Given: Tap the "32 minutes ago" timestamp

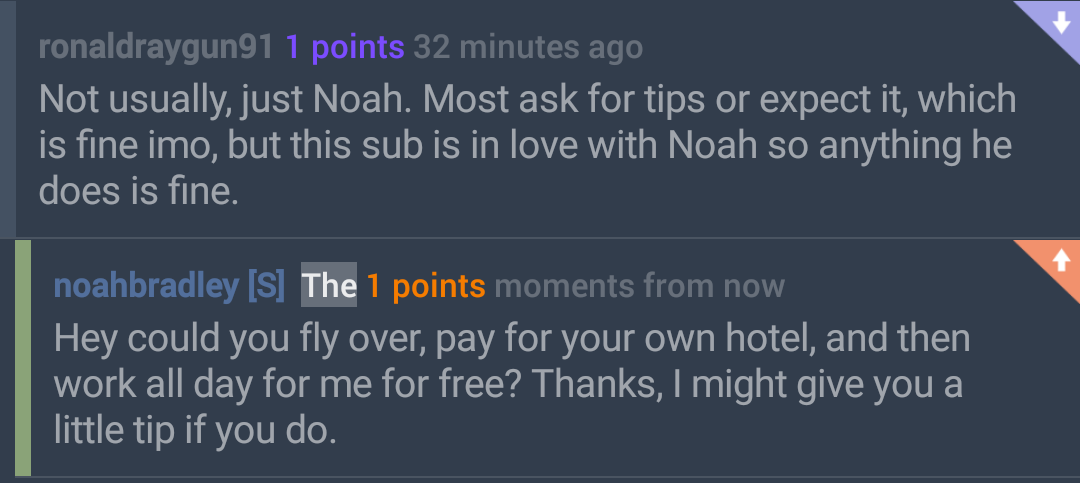Looking at the screenshot, I should point(527,46).
